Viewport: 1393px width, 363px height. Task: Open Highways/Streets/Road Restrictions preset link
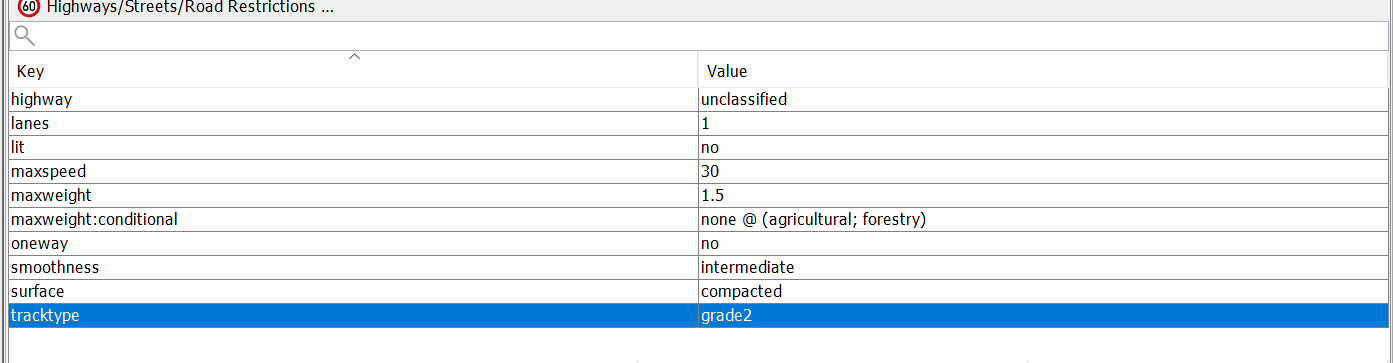pyautogui.click(x=190, y=7)
